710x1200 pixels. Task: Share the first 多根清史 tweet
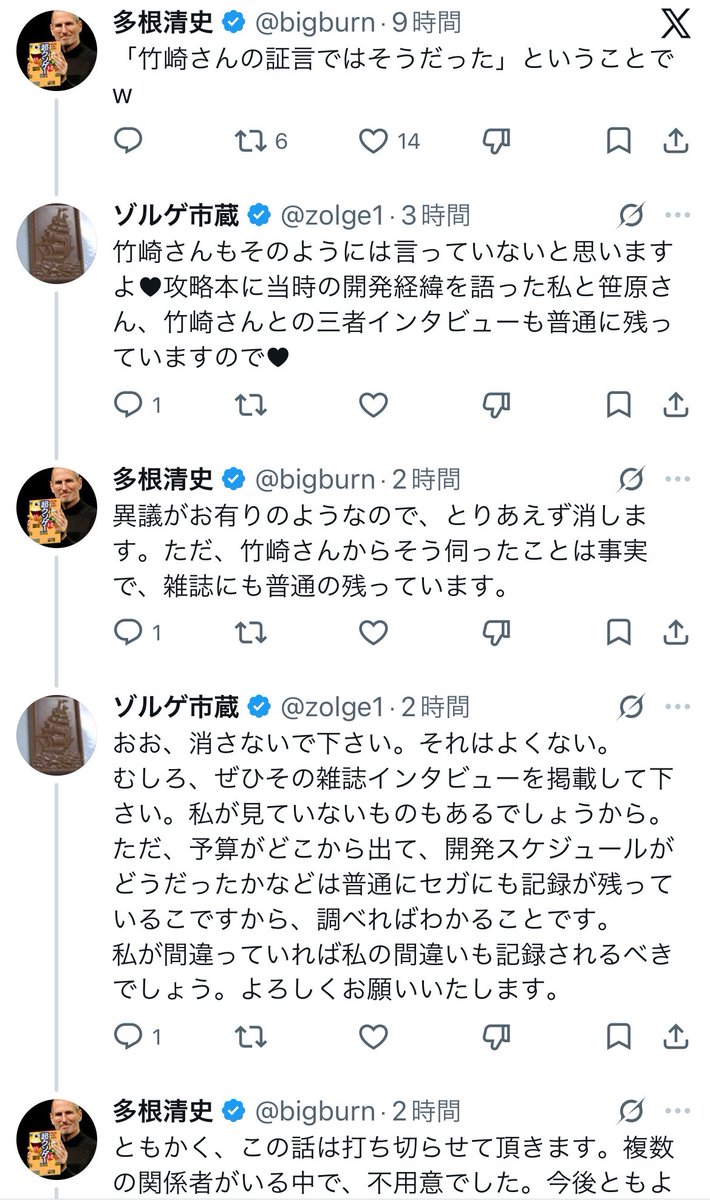click(x=676, y=141)
